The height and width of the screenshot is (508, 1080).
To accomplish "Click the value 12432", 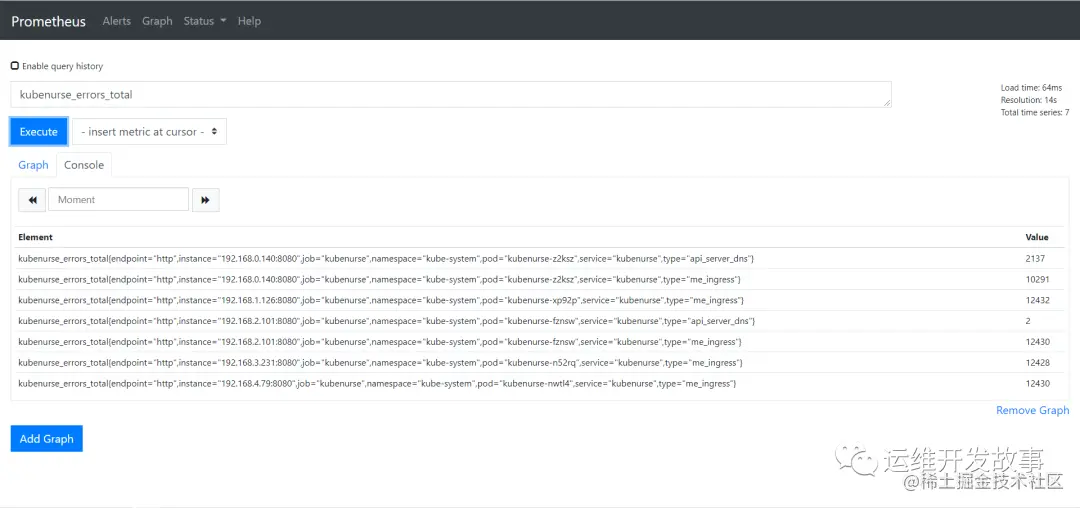I will (x=1037, y=300).
